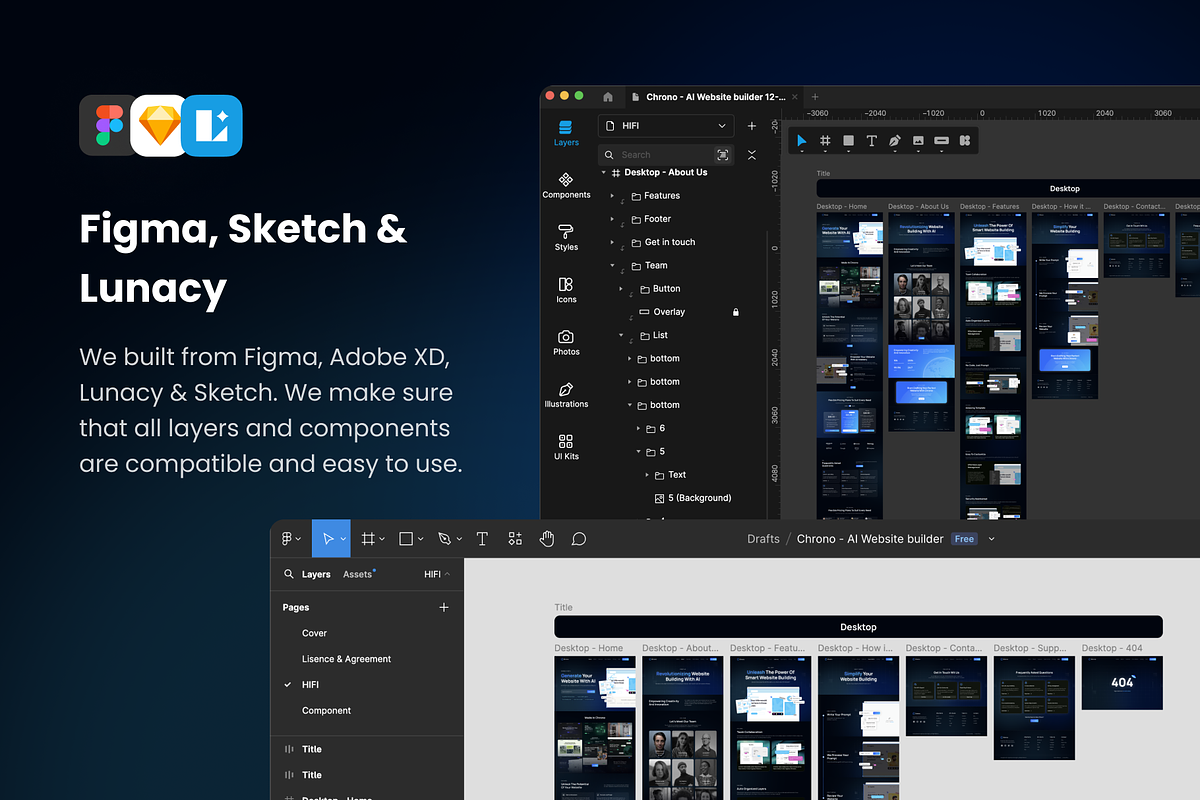This screenshot has height=800, width=1200.
Task: Select the Figma Comment tool
Action: tap(579, 539)
